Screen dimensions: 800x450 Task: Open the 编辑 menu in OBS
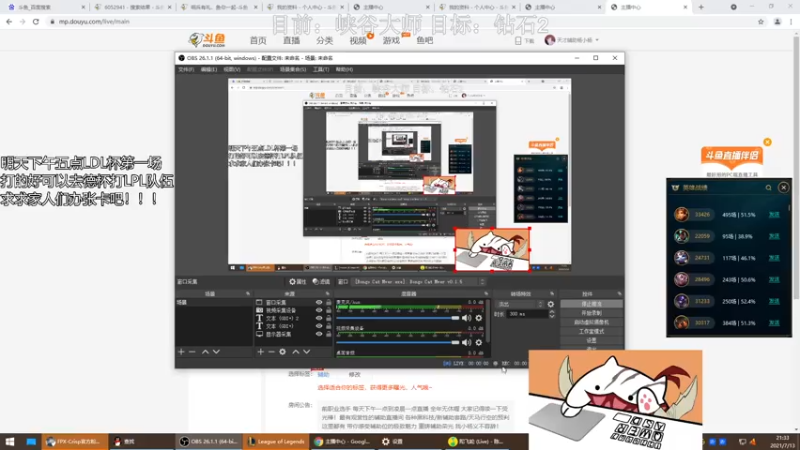point(209,69)
